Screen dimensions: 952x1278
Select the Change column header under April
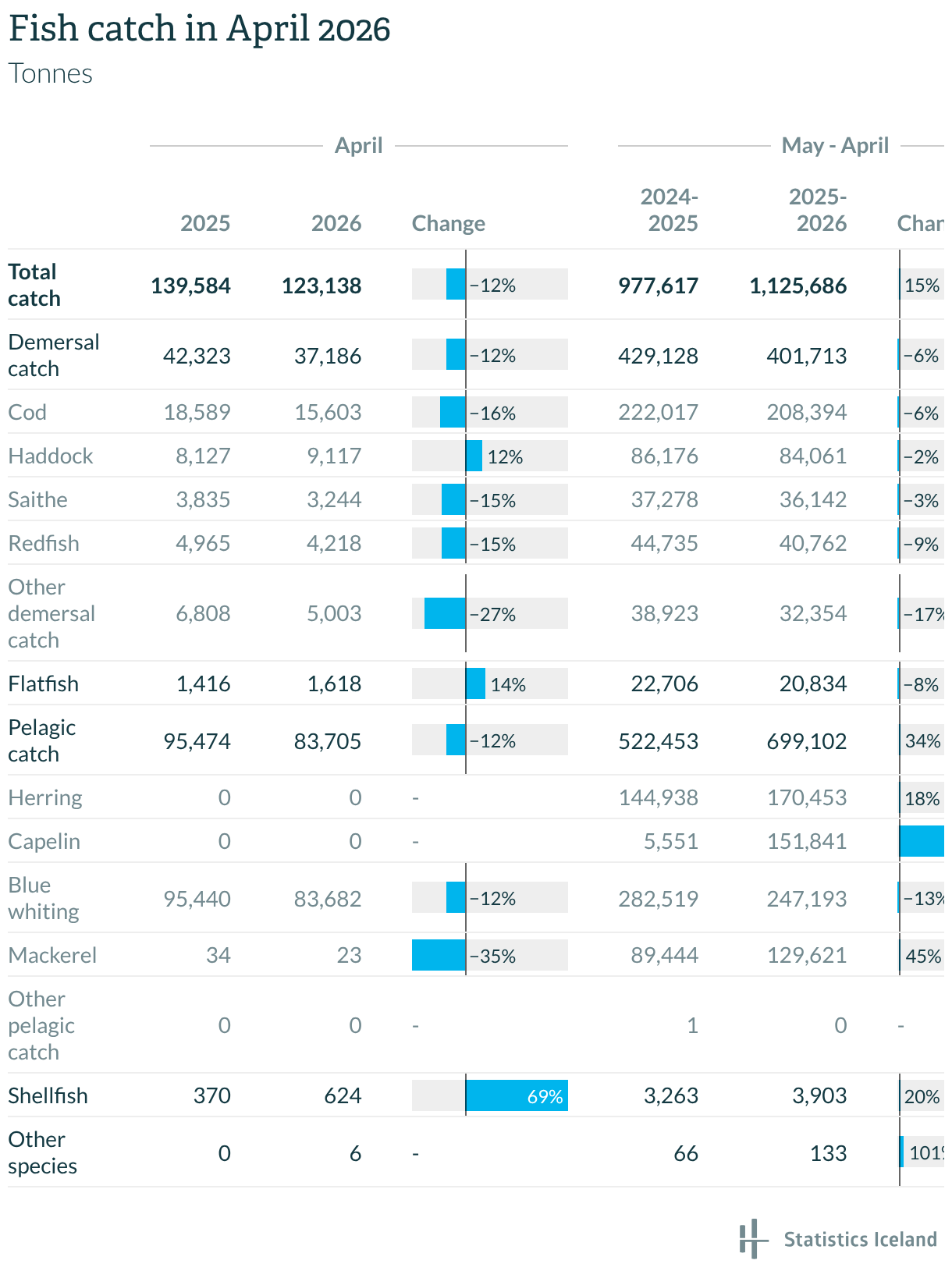(449, 224)
